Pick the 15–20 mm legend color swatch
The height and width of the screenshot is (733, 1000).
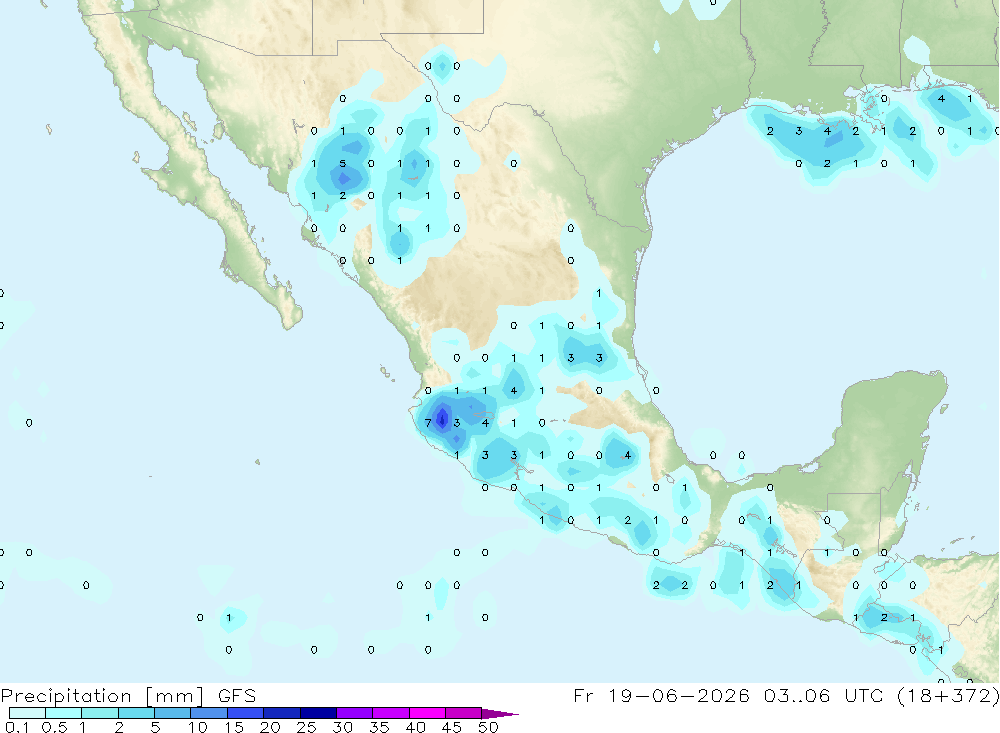click(x=245, y=713)
